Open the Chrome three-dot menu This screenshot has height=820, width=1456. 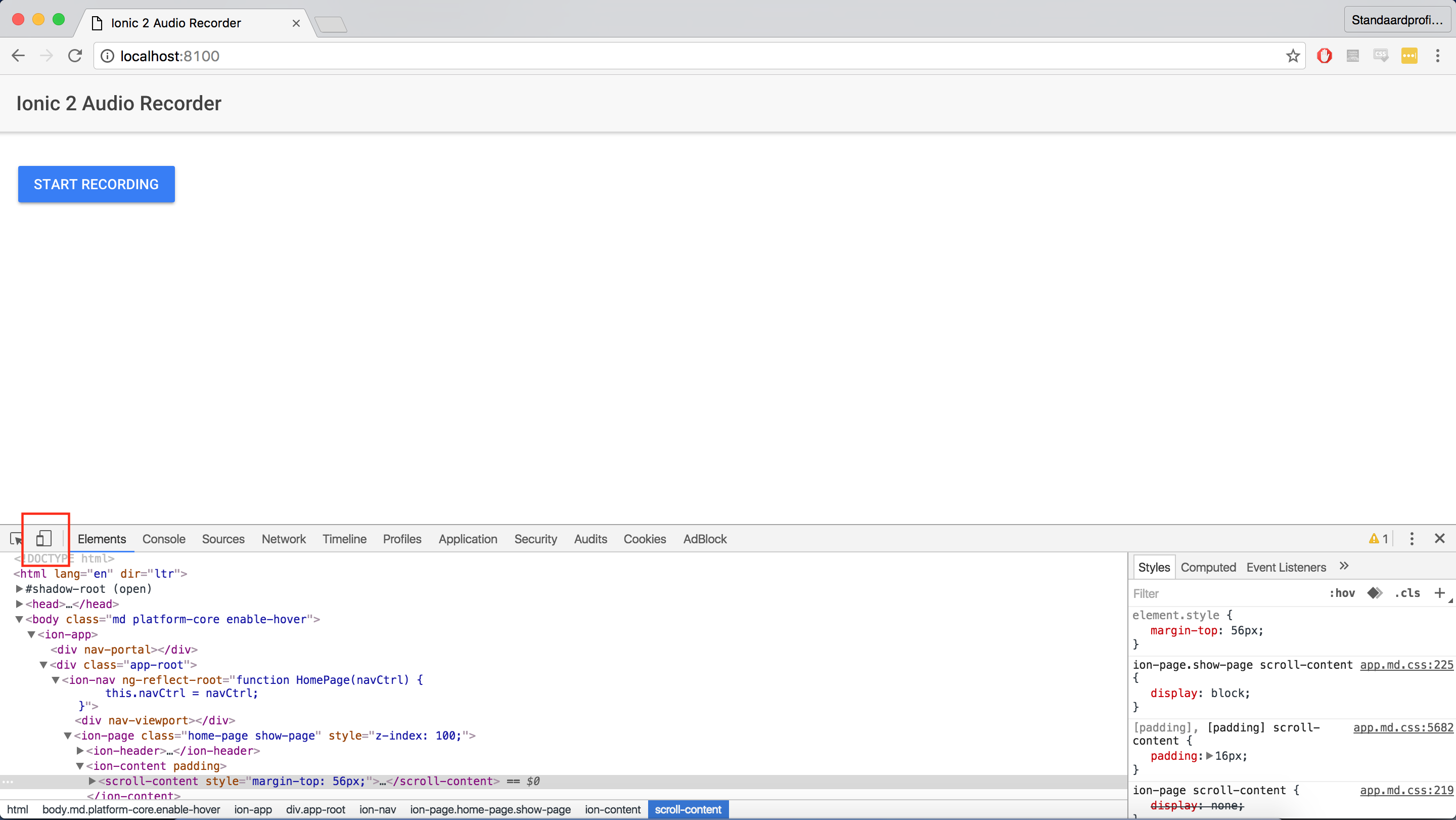tap(1437, 56)
